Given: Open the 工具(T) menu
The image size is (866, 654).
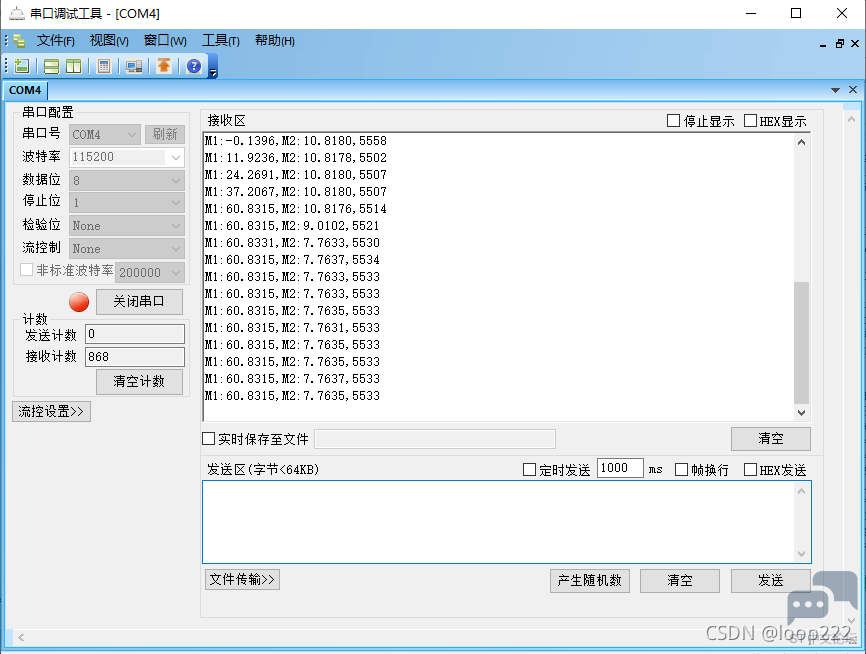Looking at the screenshot, I should pyautogui.click(x=220, y=41).
